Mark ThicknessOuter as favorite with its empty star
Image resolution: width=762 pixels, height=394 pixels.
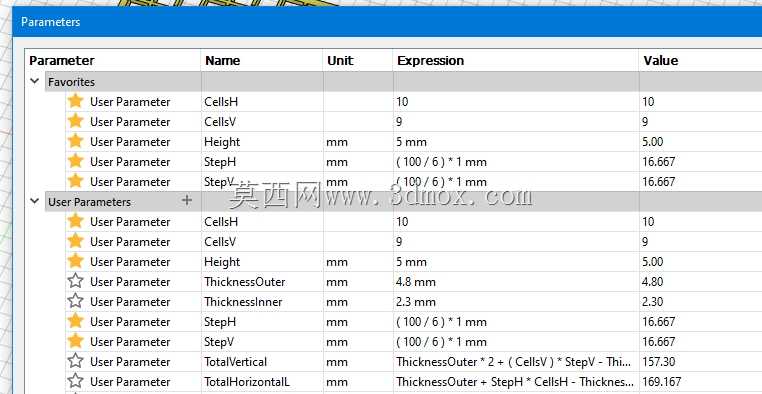75,281
